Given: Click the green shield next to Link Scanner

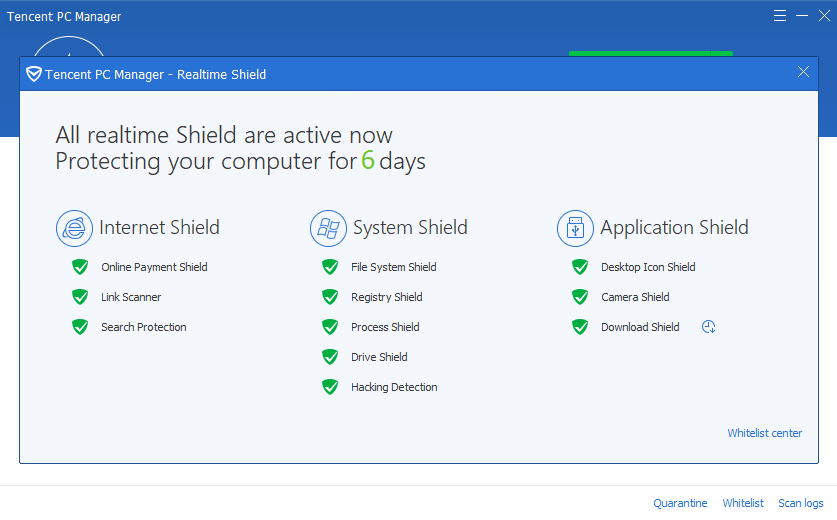Looking at the screenshot, I should (80, 297).
